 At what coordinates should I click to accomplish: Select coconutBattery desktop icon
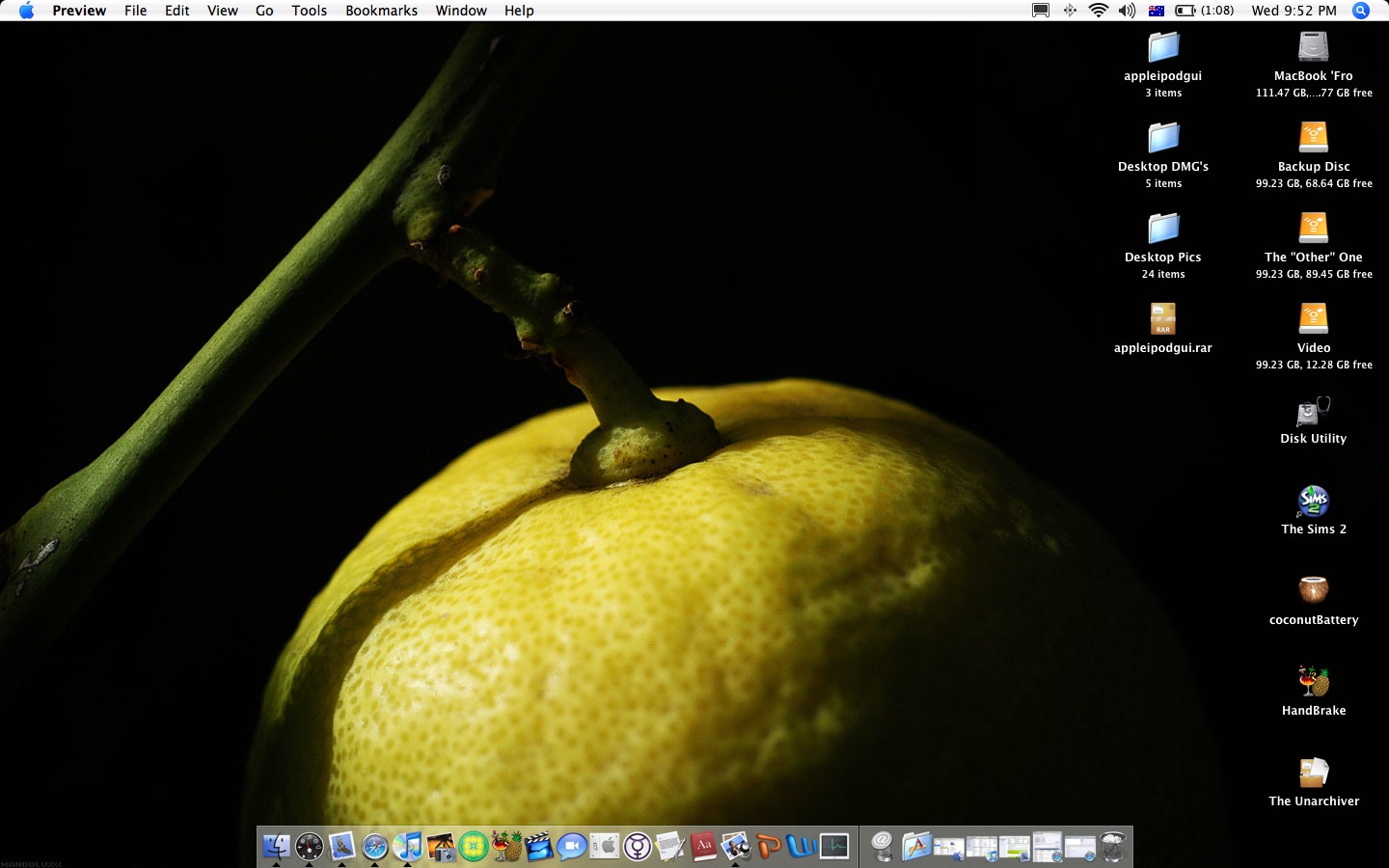click(1314, 601)
